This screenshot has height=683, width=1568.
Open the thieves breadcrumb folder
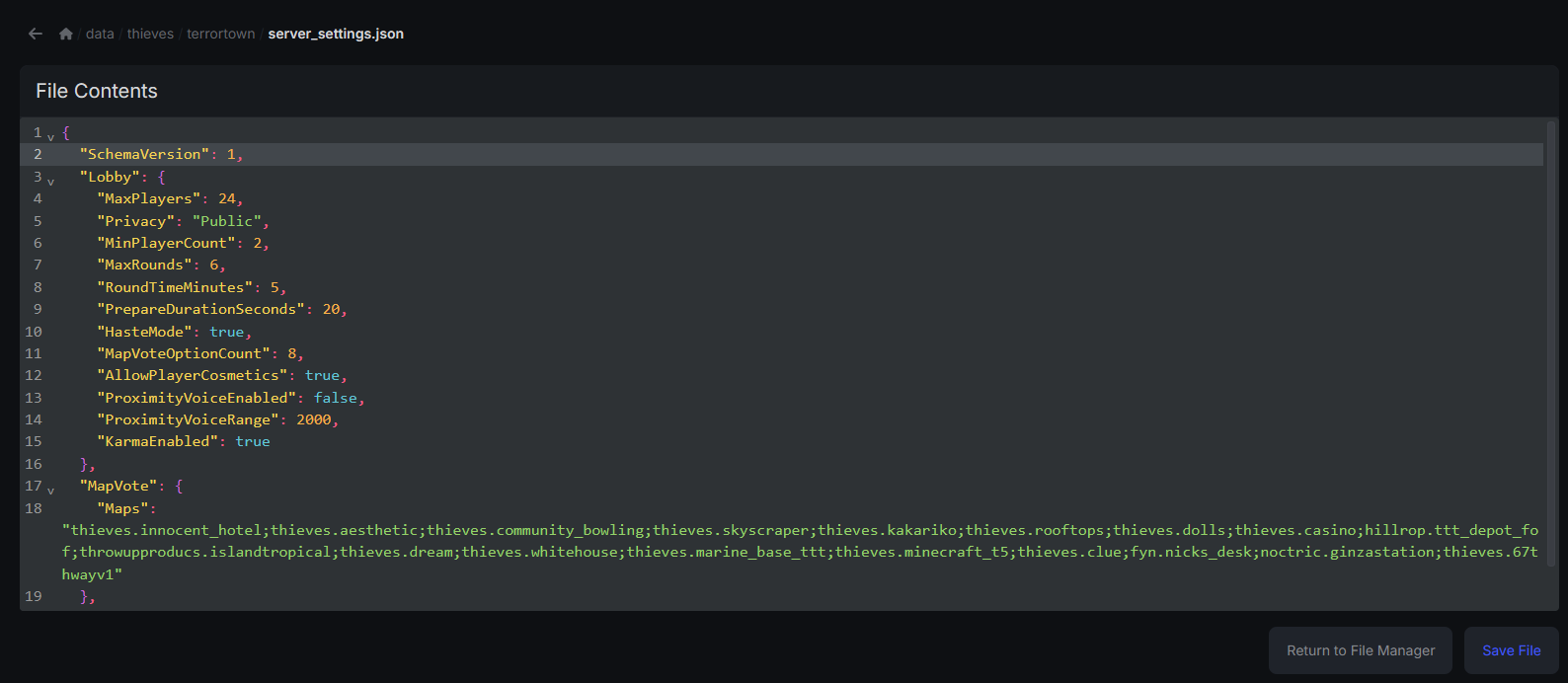(x=150, y=34)
